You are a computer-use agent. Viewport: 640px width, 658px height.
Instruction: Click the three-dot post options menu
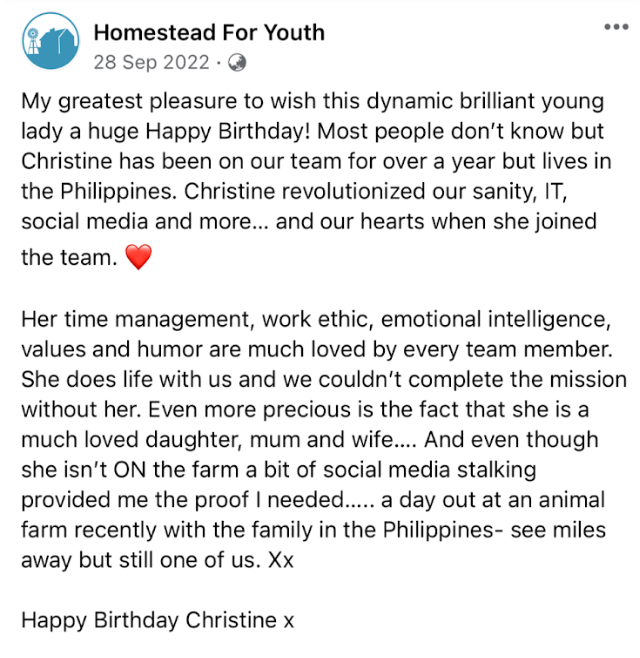(x=616, y=27)
